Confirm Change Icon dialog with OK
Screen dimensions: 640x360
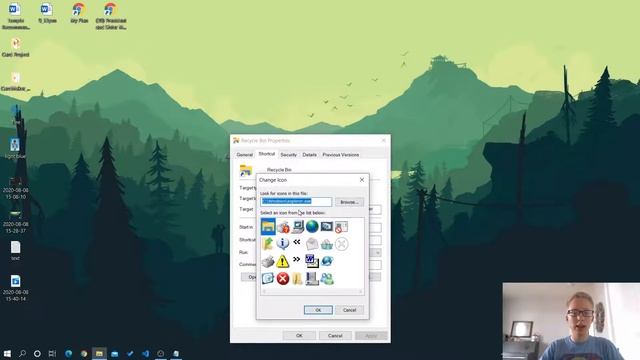[x=318, y=310]
